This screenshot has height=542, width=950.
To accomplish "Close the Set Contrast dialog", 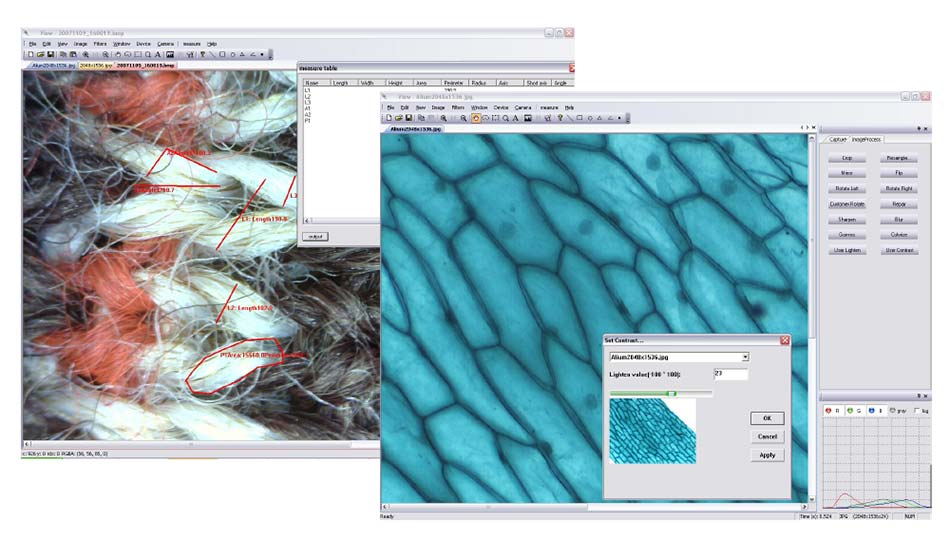I will [785, 340].
